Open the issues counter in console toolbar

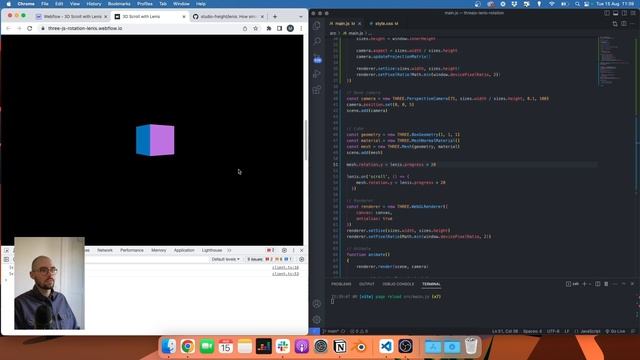tap(269, 259)
